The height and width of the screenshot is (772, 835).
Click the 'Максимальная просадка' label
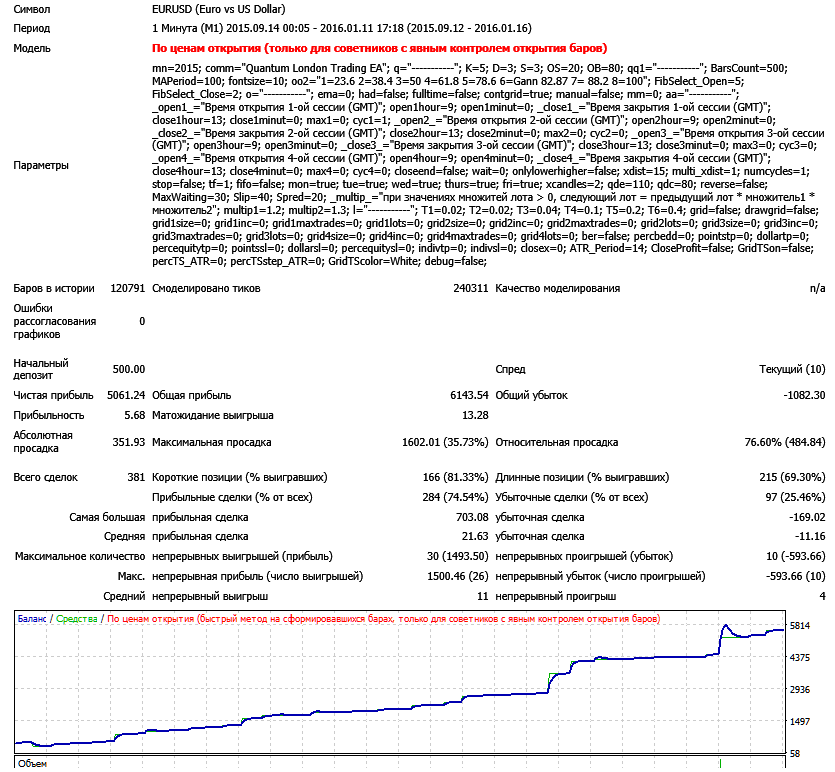[211, 442]
